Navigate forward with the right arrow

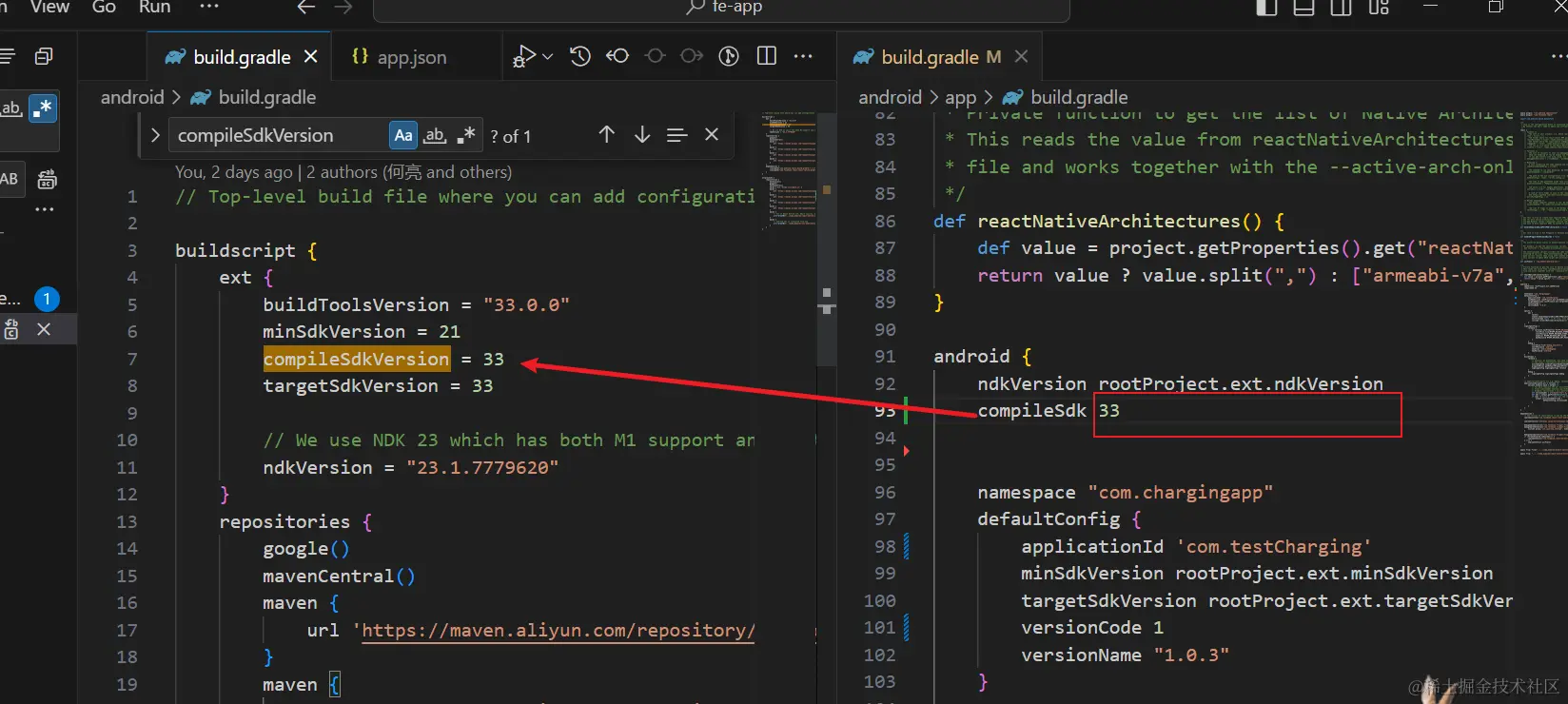point(343,8)
